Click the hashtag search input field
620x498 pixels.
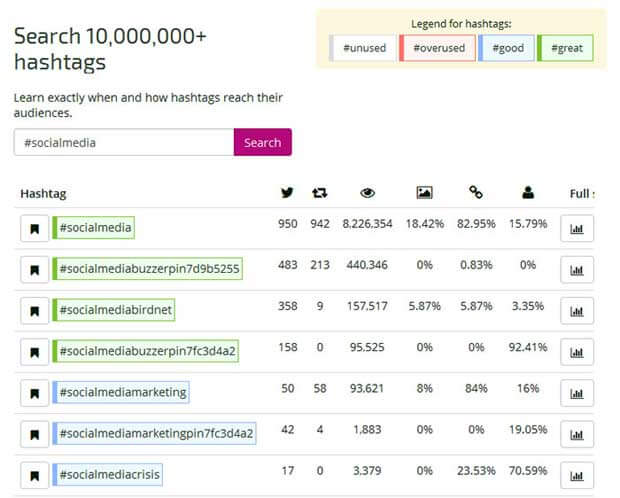[x=124, y=142]
